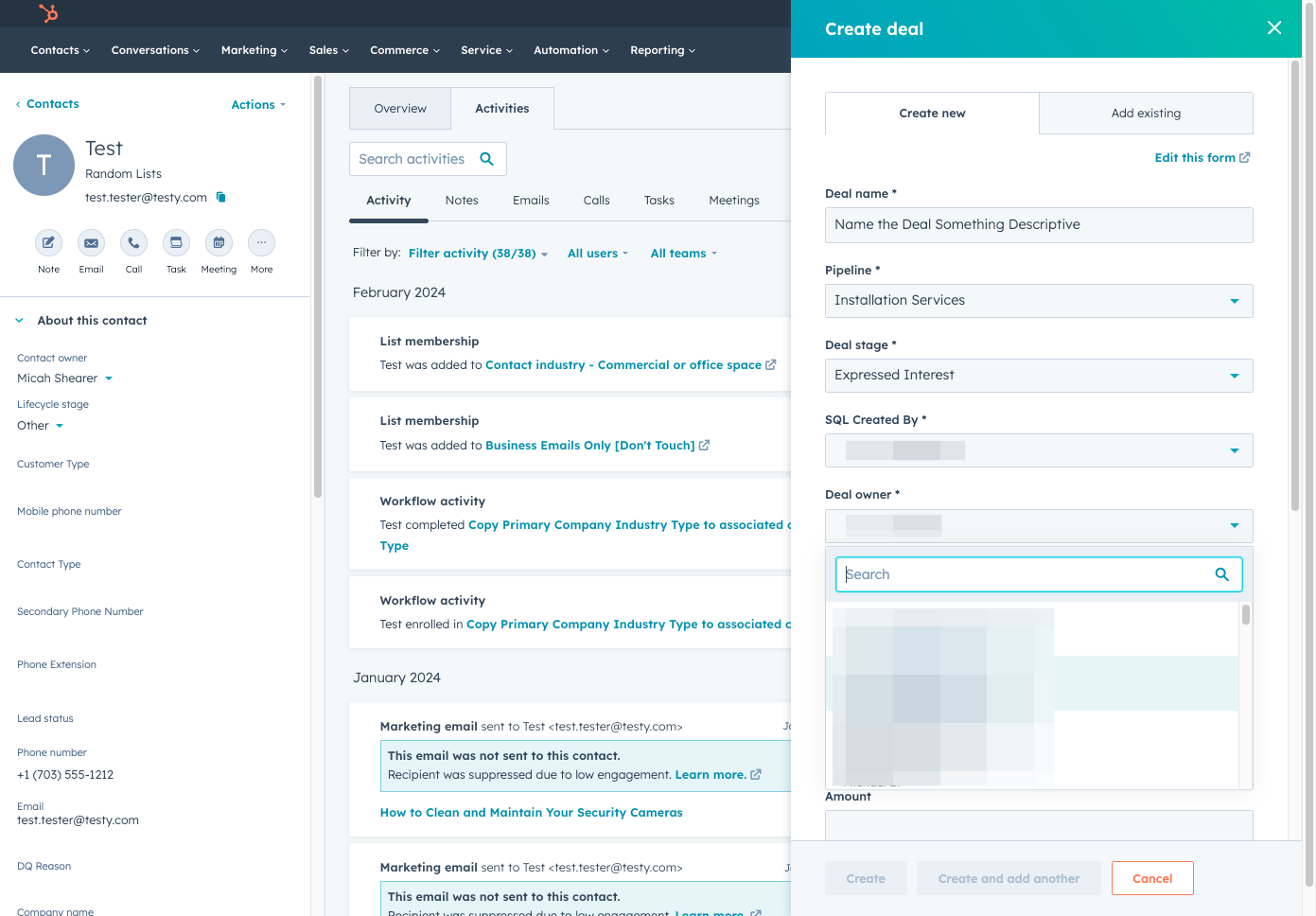Open the Marketing menu
Image resolution: width=1316 pixels, height=916 pixels.
coord(254,50)
